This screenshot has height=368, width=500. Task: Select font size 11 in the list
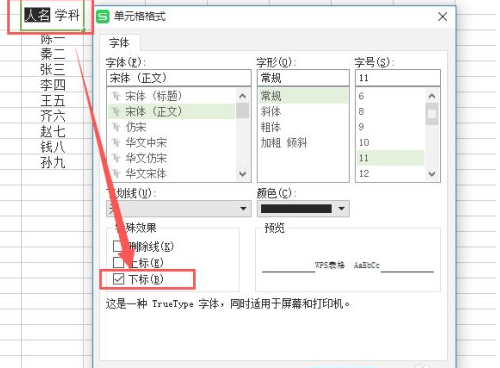pyautogui.click(x=391, y=158)
